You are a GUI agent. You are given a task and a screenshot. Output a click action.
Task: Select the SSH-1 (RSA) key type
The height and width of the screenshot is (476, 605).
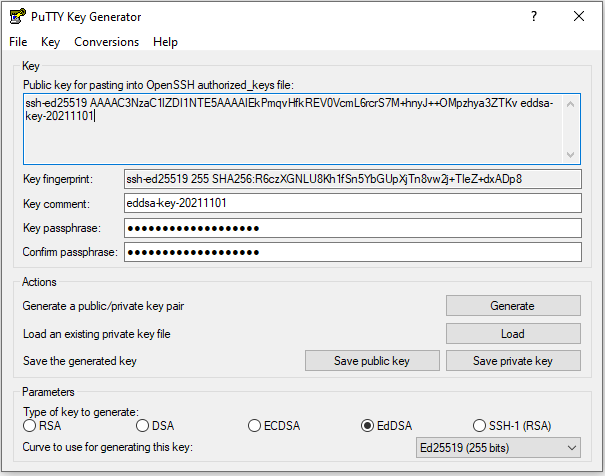pyautogui.click(x=481, y=426)
